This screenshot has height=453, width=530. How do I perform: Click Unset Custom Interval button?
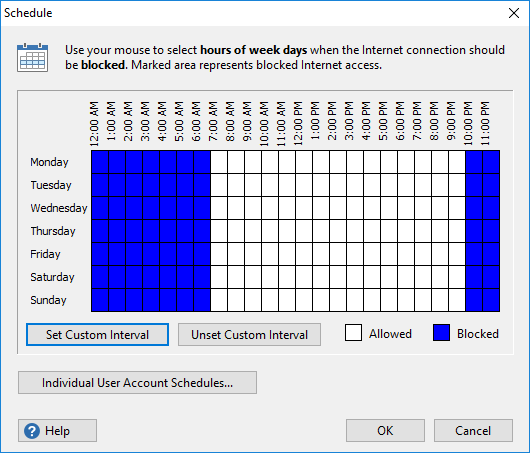click(249, 335)
